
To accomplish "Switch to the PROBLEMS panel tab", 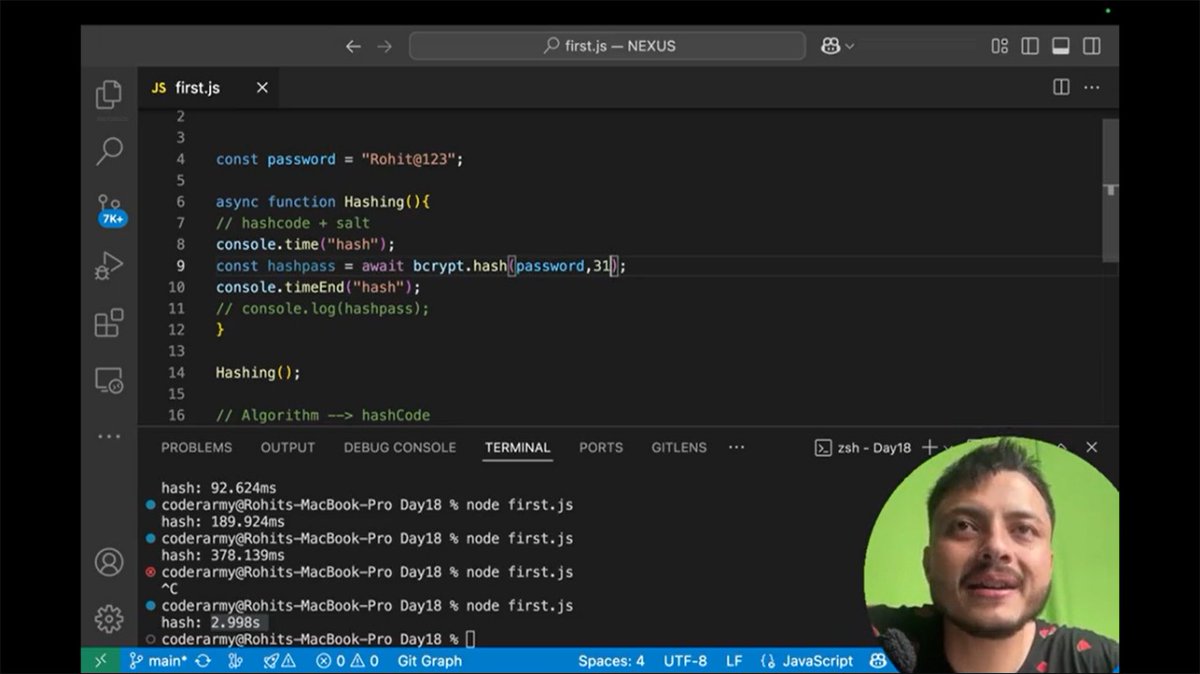I will (x=196, y=447).
